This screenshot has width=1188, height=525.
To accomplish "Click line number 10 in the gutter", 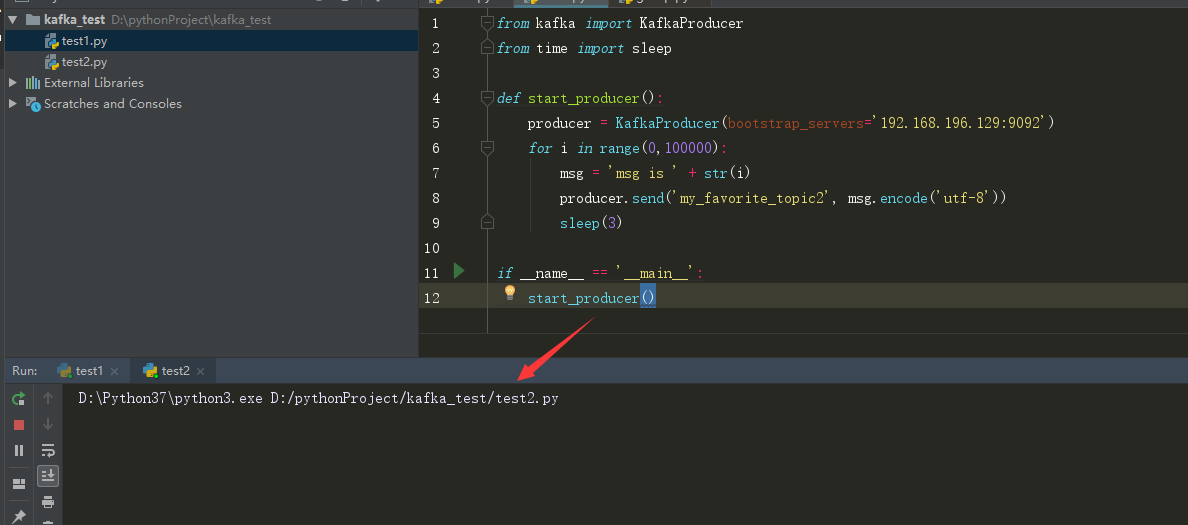I will point(432,248).
